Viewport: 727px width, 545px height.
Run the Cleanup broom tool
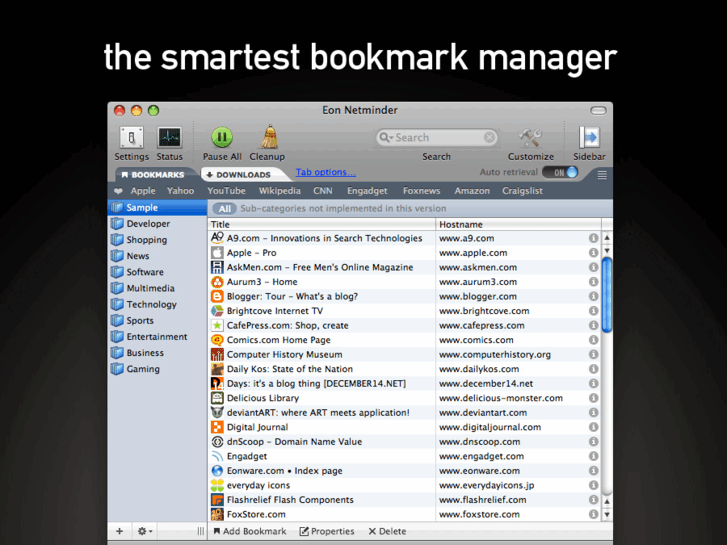click(269, 137)
